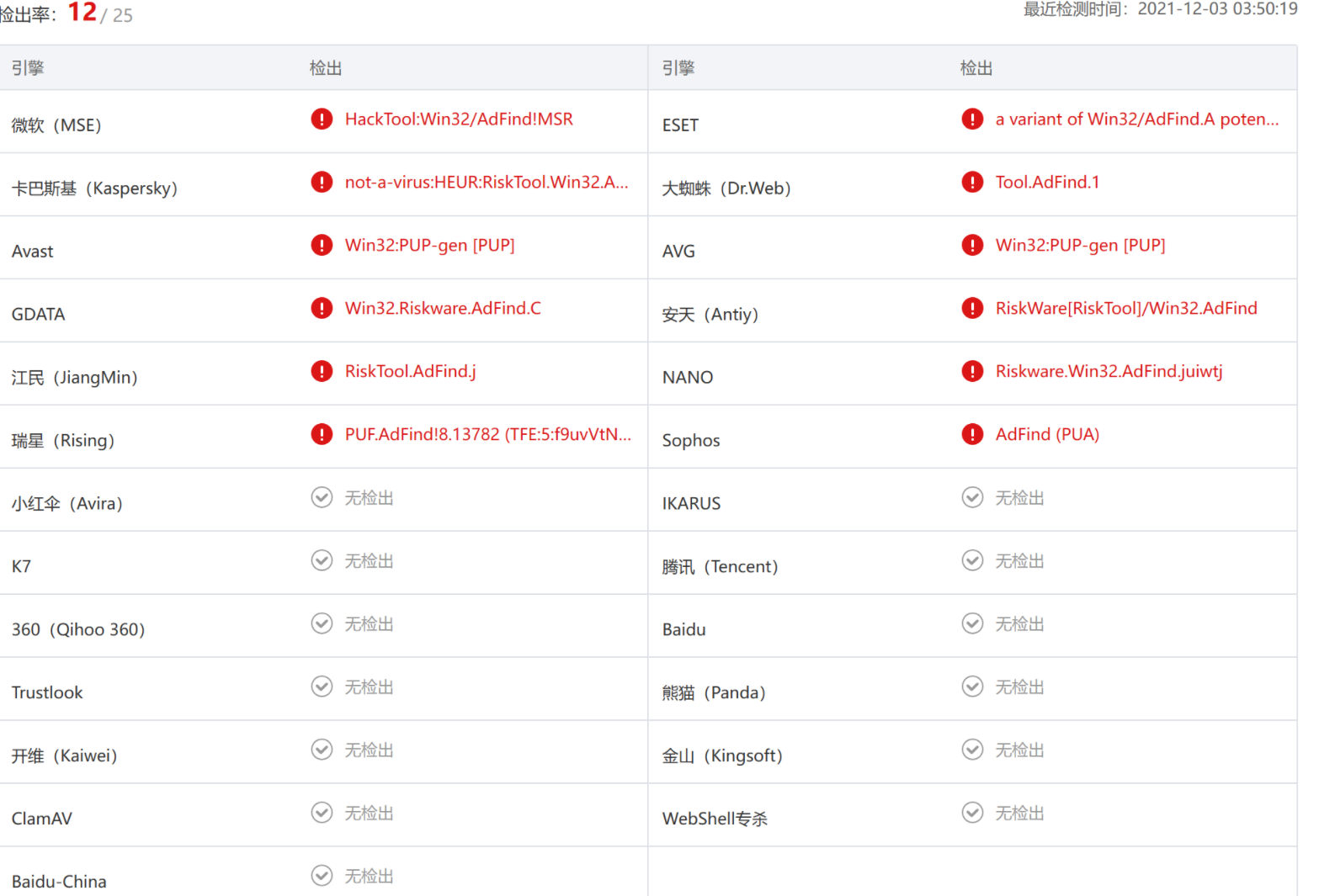Select Sophos result AdFind (PUA)

coord(1047,435)
